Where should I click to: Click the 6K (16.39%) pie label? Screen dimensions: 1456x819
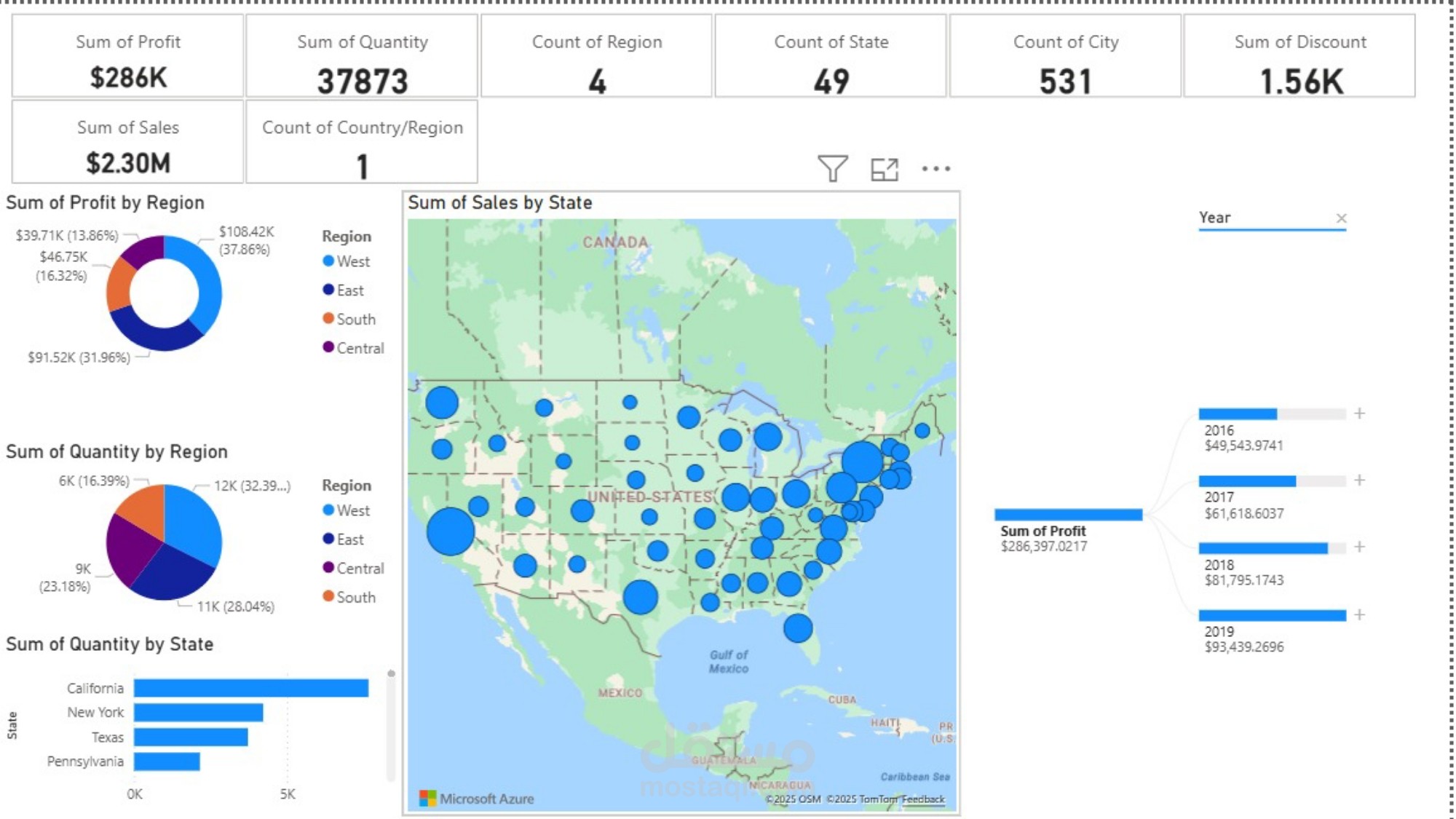[94, 481]
